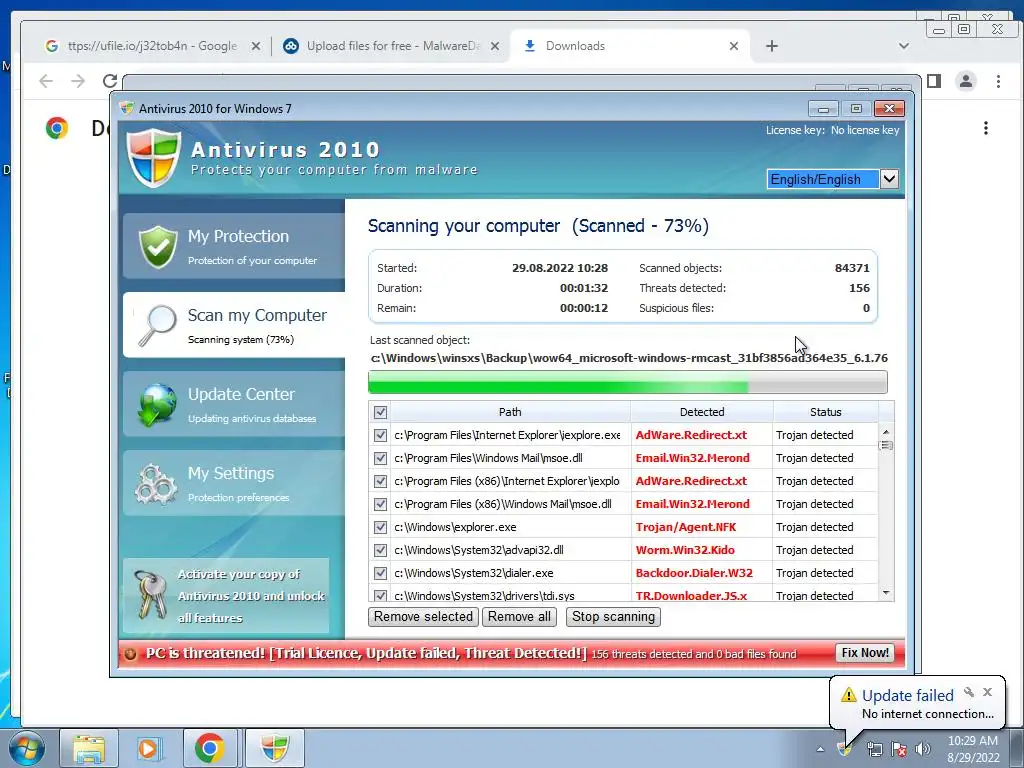1024x768 pixels.
Task: Uncheck the tdi.sys row
Action: 380,595
